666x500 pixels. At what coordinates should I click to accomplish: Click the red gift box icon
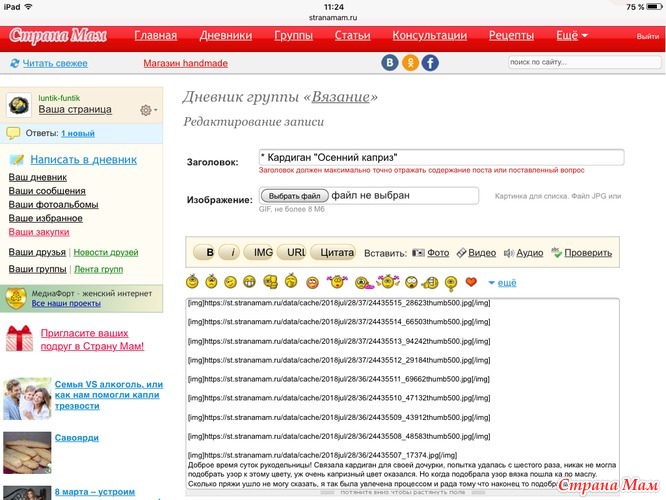coord(19,339)
